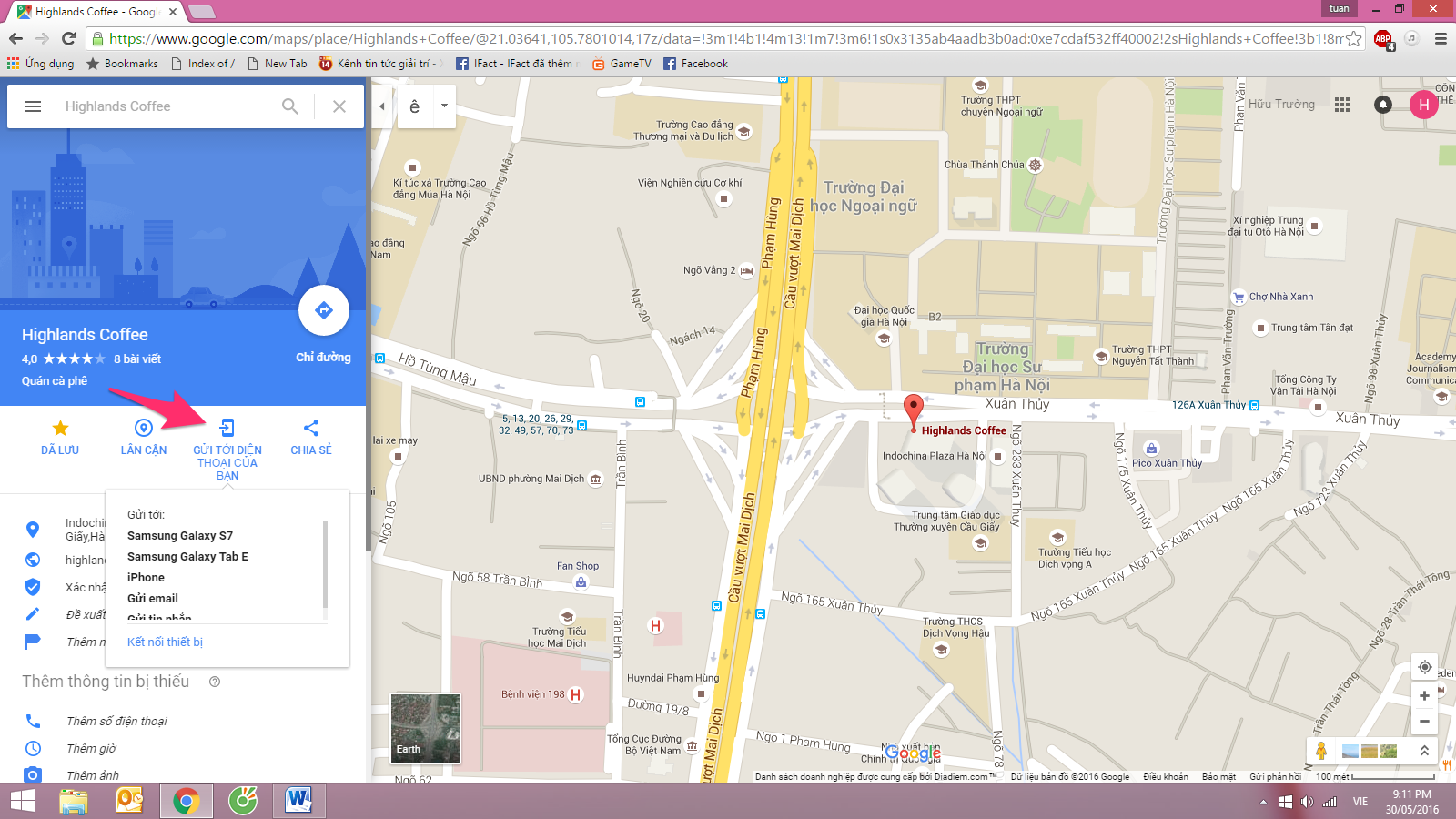
Task: Click the send to your phone icon
Action: [x=227, y=428]
